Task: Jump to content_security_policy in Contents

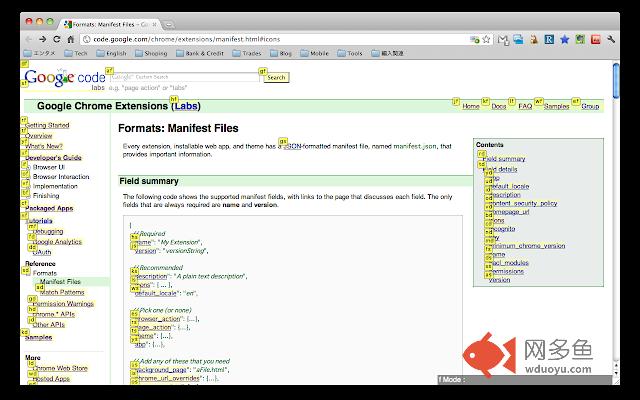Action: [524, 203]
